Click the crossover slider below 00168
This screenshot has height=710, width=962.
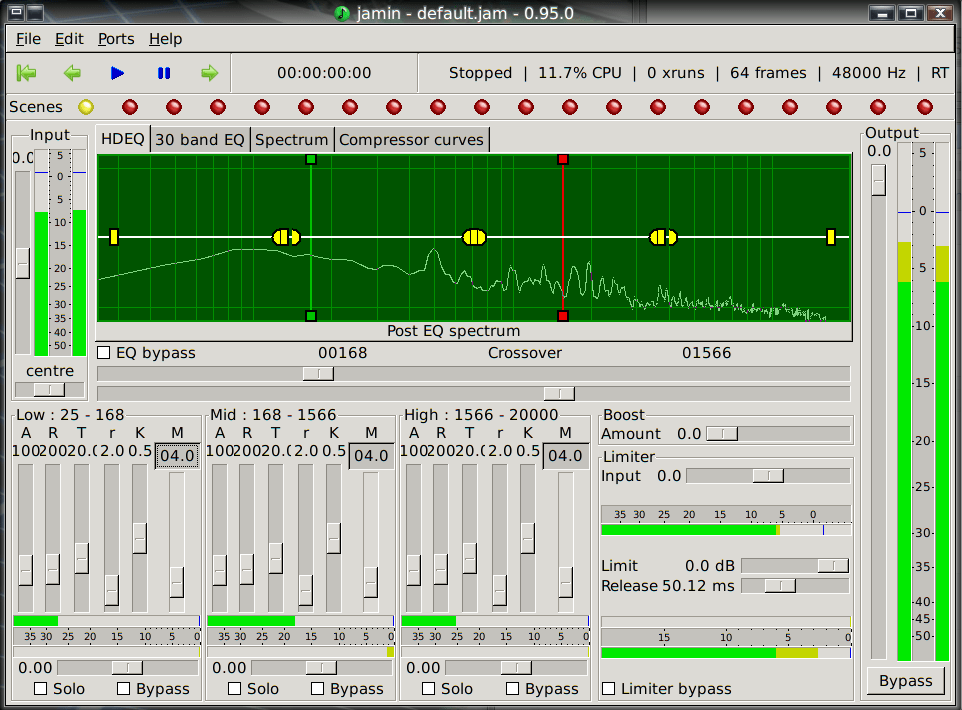tap(318, 372)
